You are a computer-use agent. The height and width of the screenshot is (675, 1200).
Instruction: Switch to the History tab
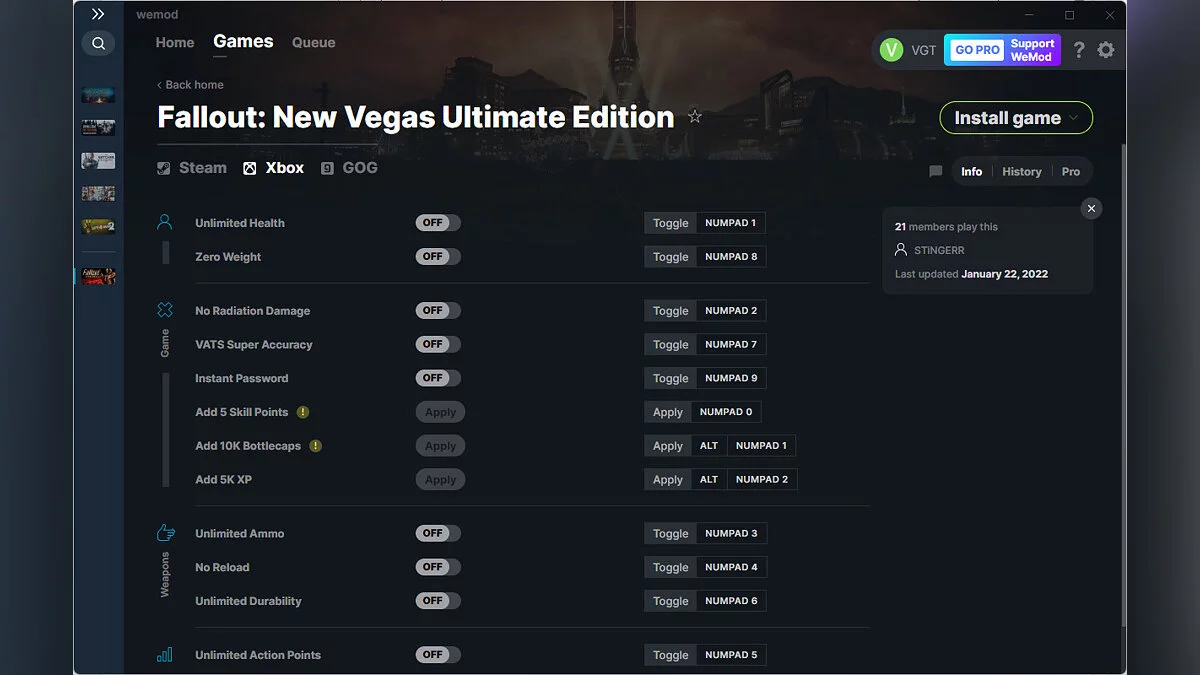pyautogui.click(x=1021, y=171)
